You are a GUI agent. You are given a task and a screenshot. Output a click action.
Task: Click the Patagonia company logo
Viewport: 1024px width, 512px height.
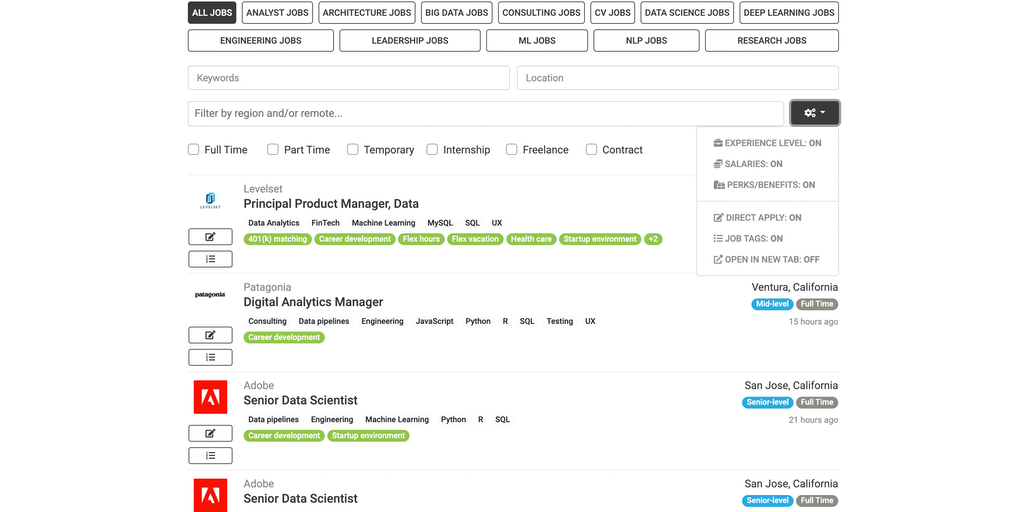tap(210, 295)
